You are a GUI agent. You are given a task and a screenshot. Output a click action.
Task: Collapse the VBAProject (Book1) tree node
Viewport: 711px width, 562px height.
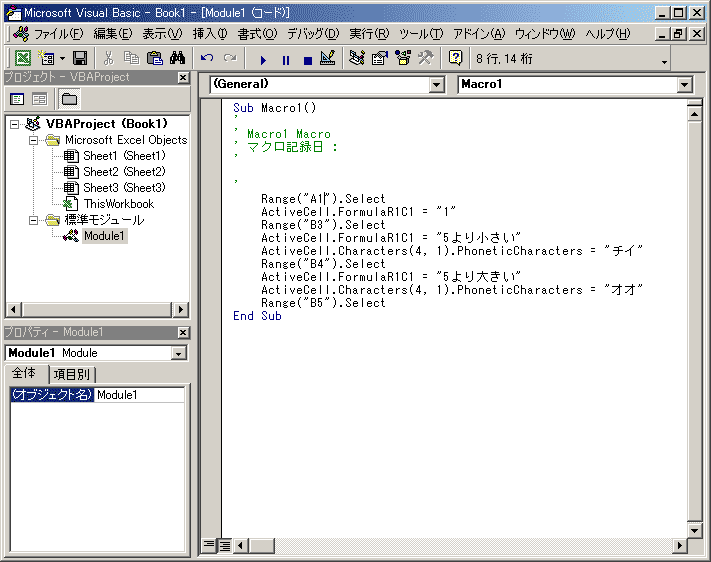click(15, 124)
